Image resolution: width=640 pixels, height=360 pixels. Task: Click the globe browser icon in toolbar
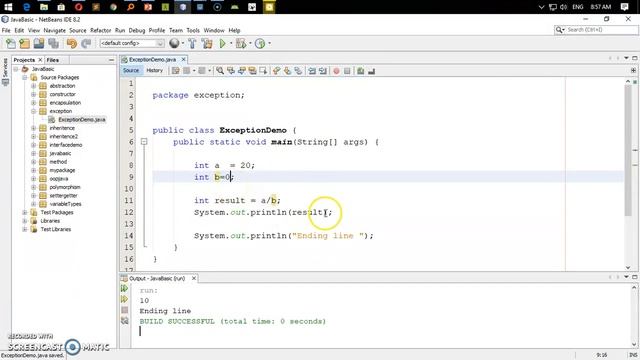click(174, 43)
